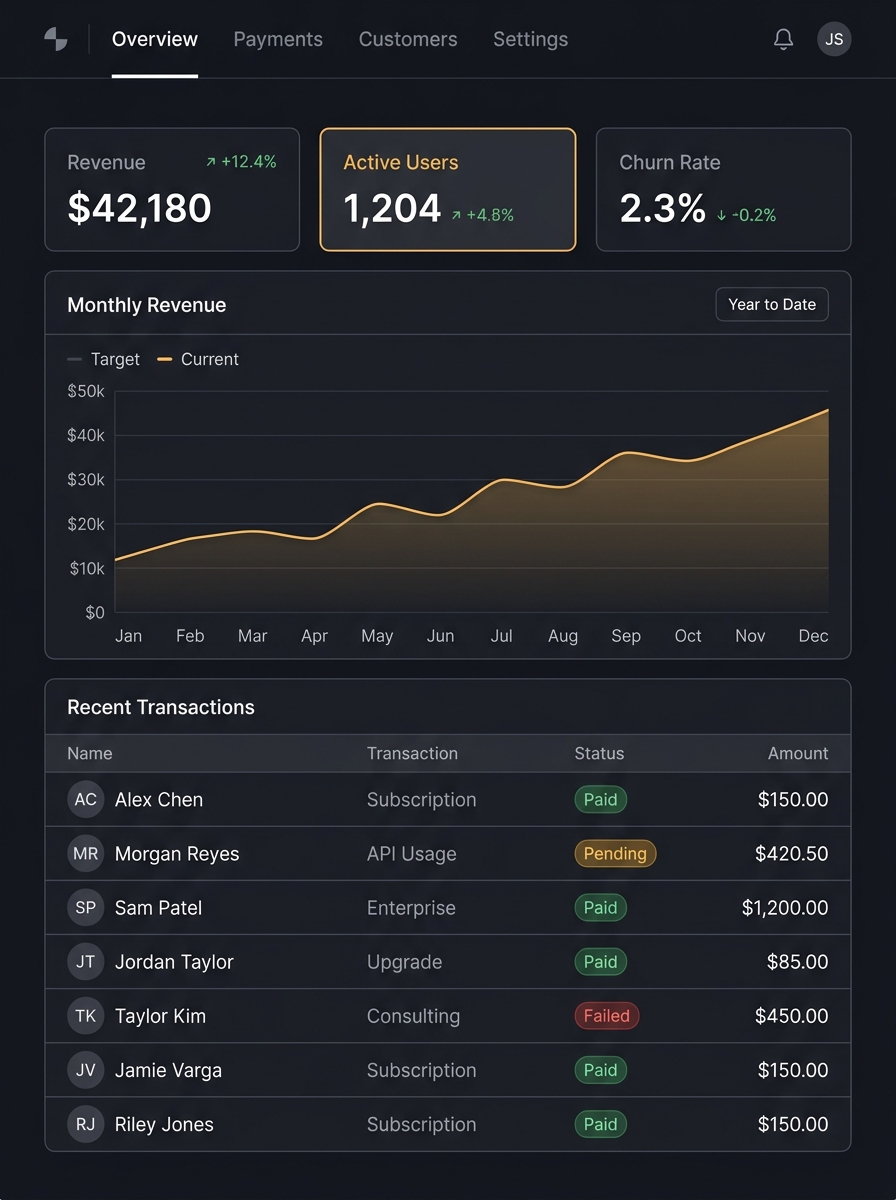Click the $450.00 amount
Viewport: 896px width, 1200px height.
(x=792, y=1015)
